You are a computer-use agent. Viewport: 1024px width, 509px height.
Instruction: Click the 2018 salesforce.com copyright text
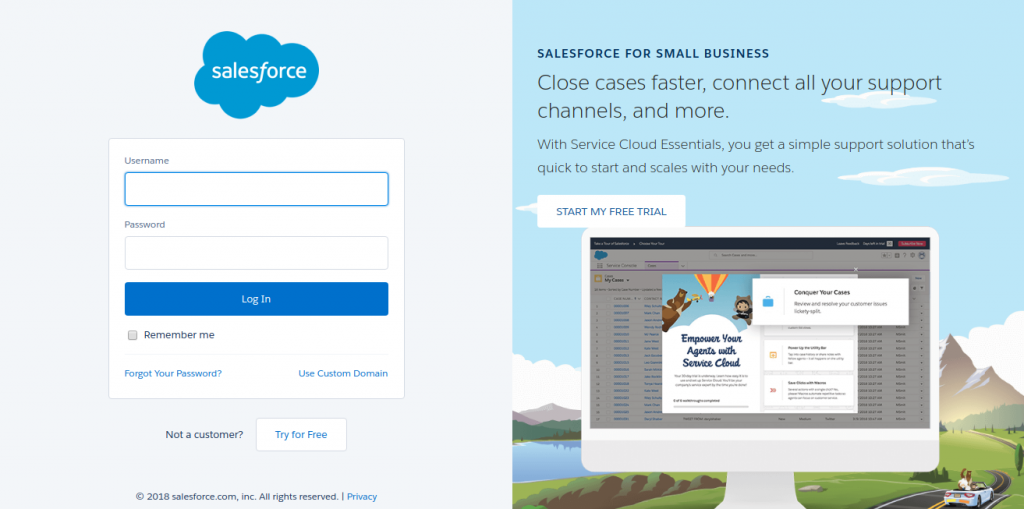[237, 497]
